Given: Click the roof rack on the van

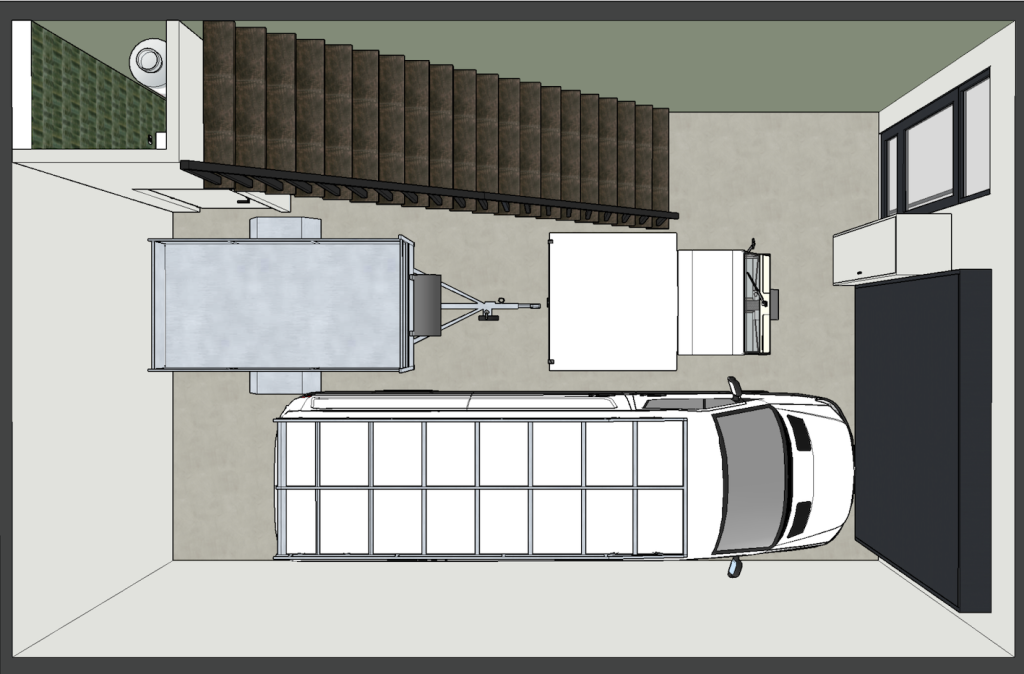Looking at the screenshot, I should pyautogui.click(x=480, y=488).
